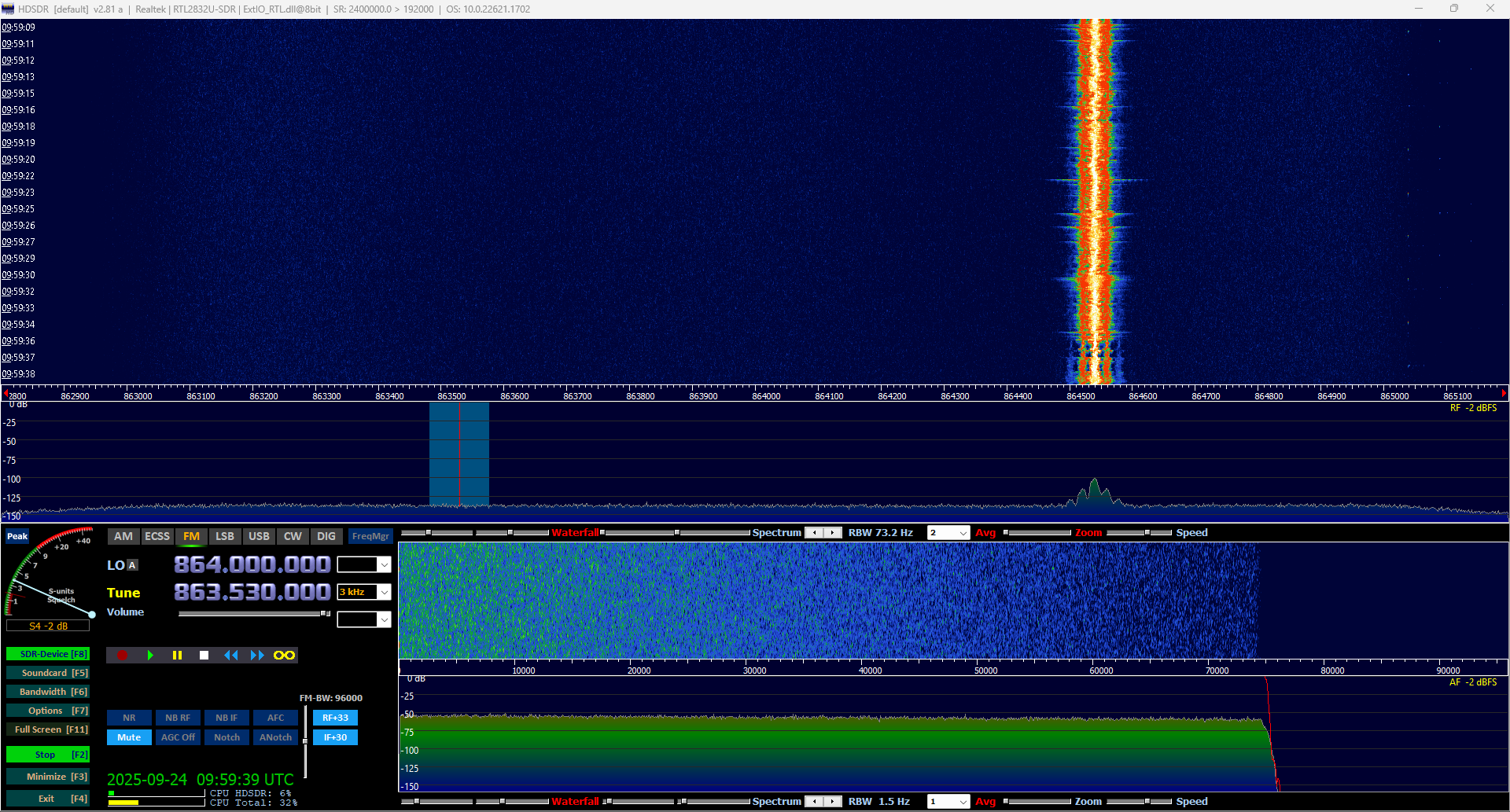Increase RF RBW with the right arrow
The image size is (1510, 812).
pos(832,533)
